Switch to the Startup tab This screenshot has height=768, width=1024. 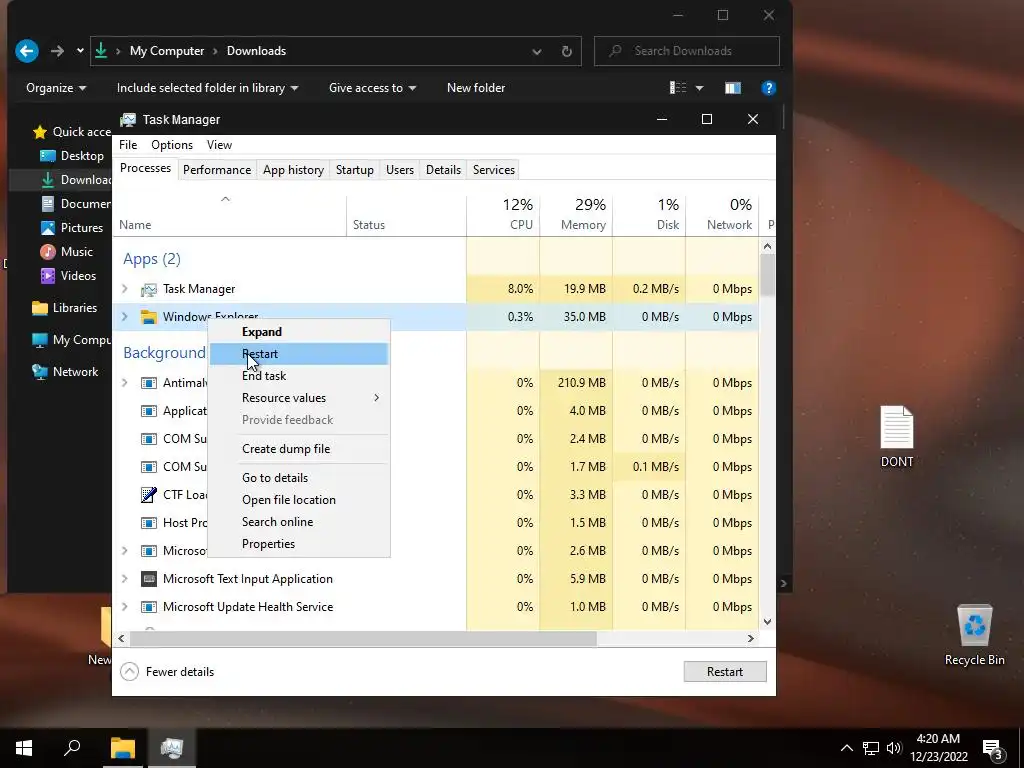coord(355,170)
